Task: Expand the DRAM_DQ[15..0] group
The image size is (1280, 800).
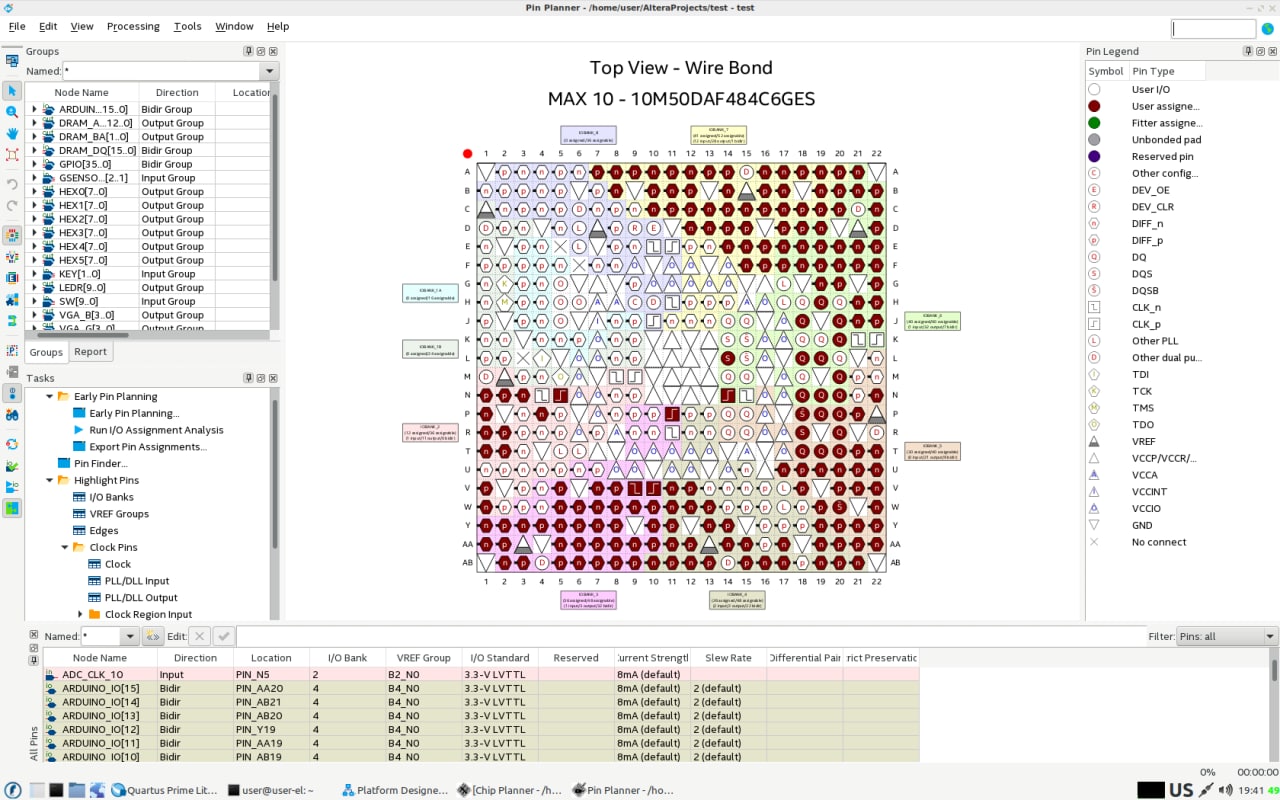Action: tap(34, 150)
